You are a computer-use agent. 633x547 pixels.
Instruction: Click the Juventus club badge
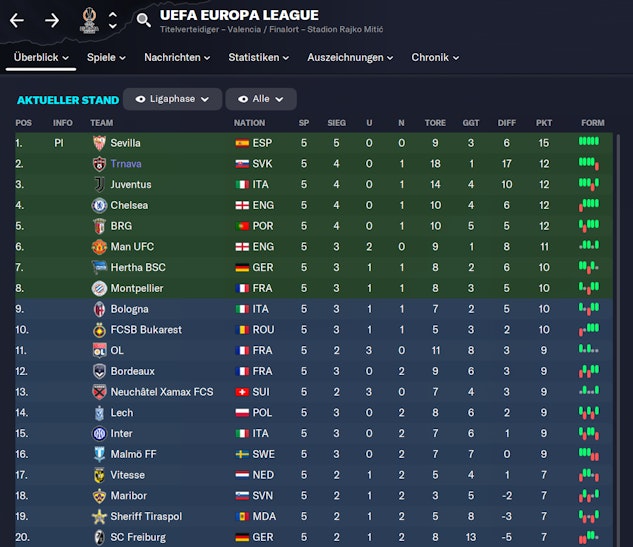pyautogui.click(x=99, y=185)
